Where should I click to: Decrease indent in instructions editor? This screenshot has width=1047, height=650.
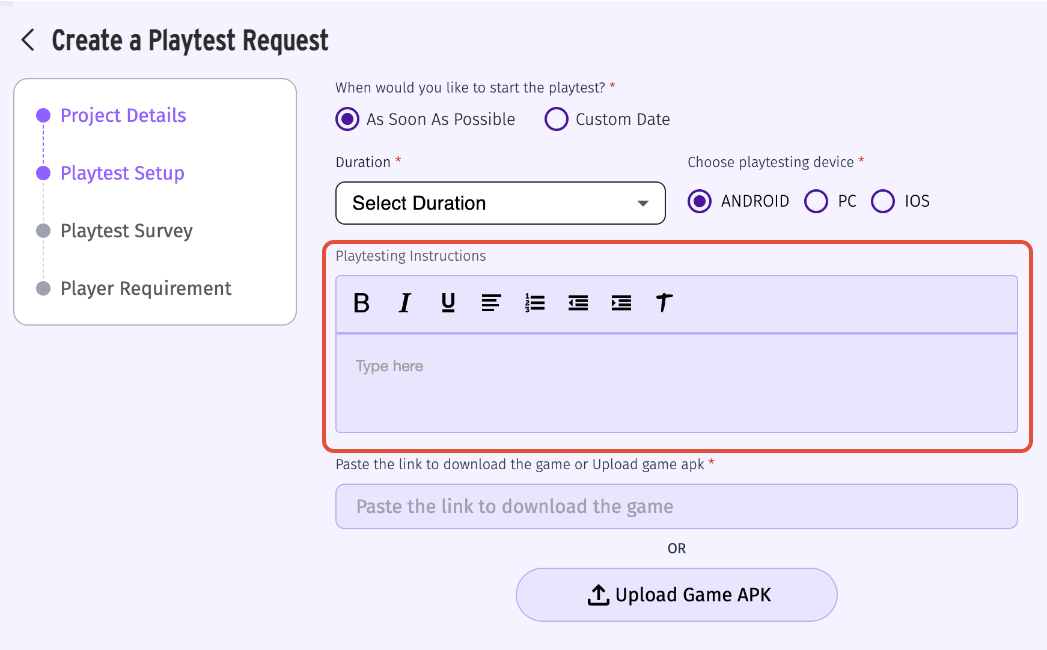click(x=578, y=303)
